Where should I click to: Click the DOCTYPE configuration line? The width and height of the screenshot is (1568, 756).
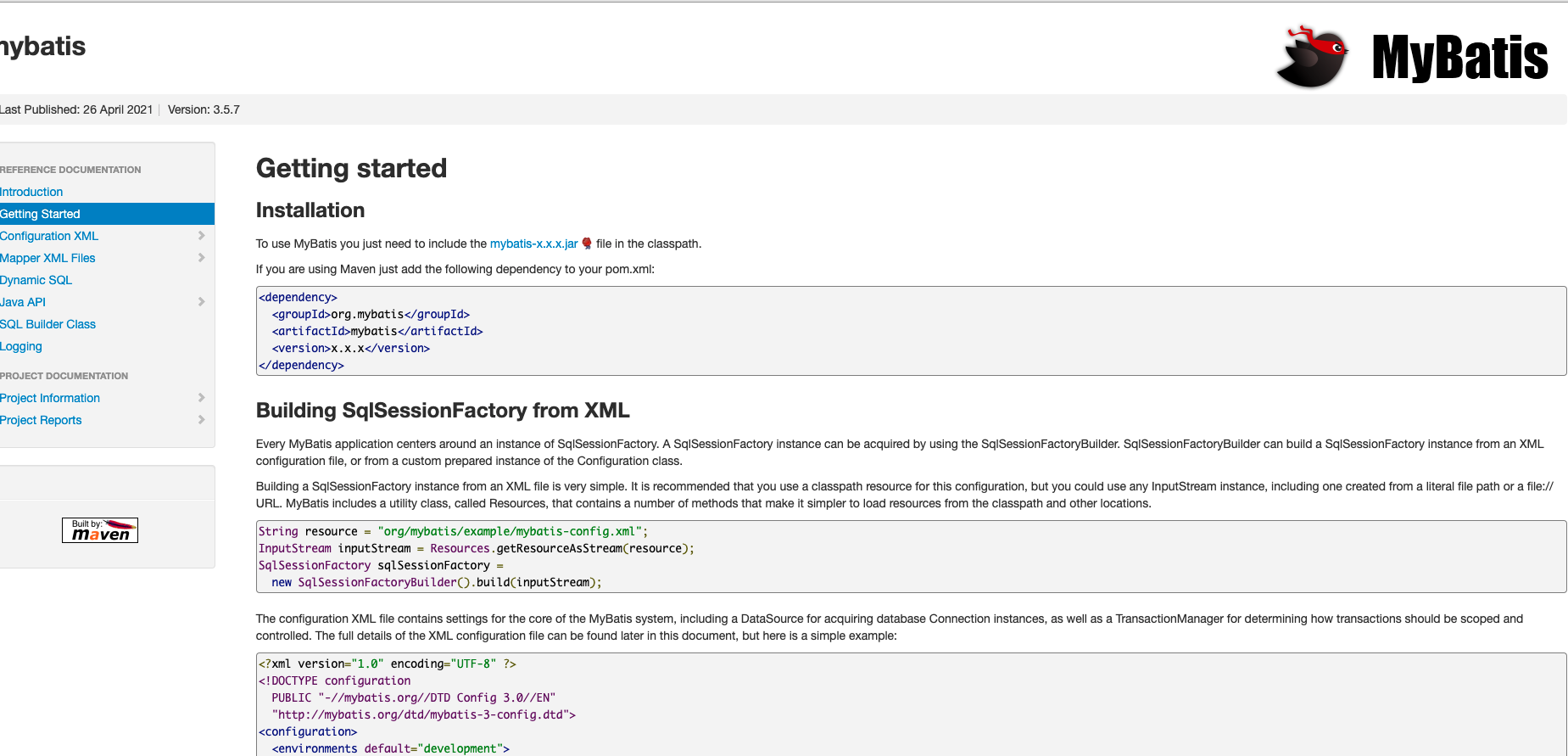(335, 680)
